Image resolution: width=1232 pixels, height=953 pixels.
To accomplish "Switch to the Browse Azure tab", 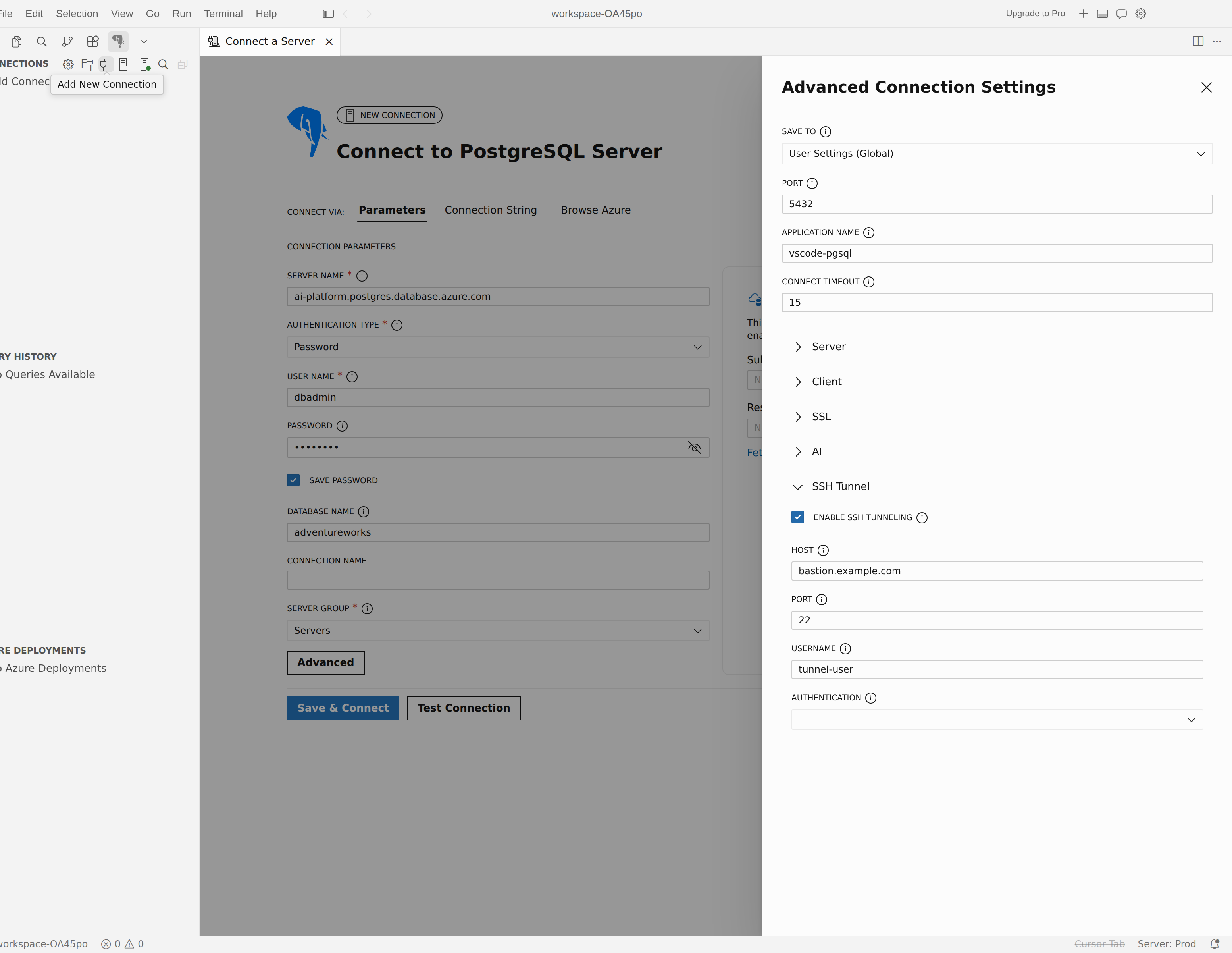I will pos(596,210).
